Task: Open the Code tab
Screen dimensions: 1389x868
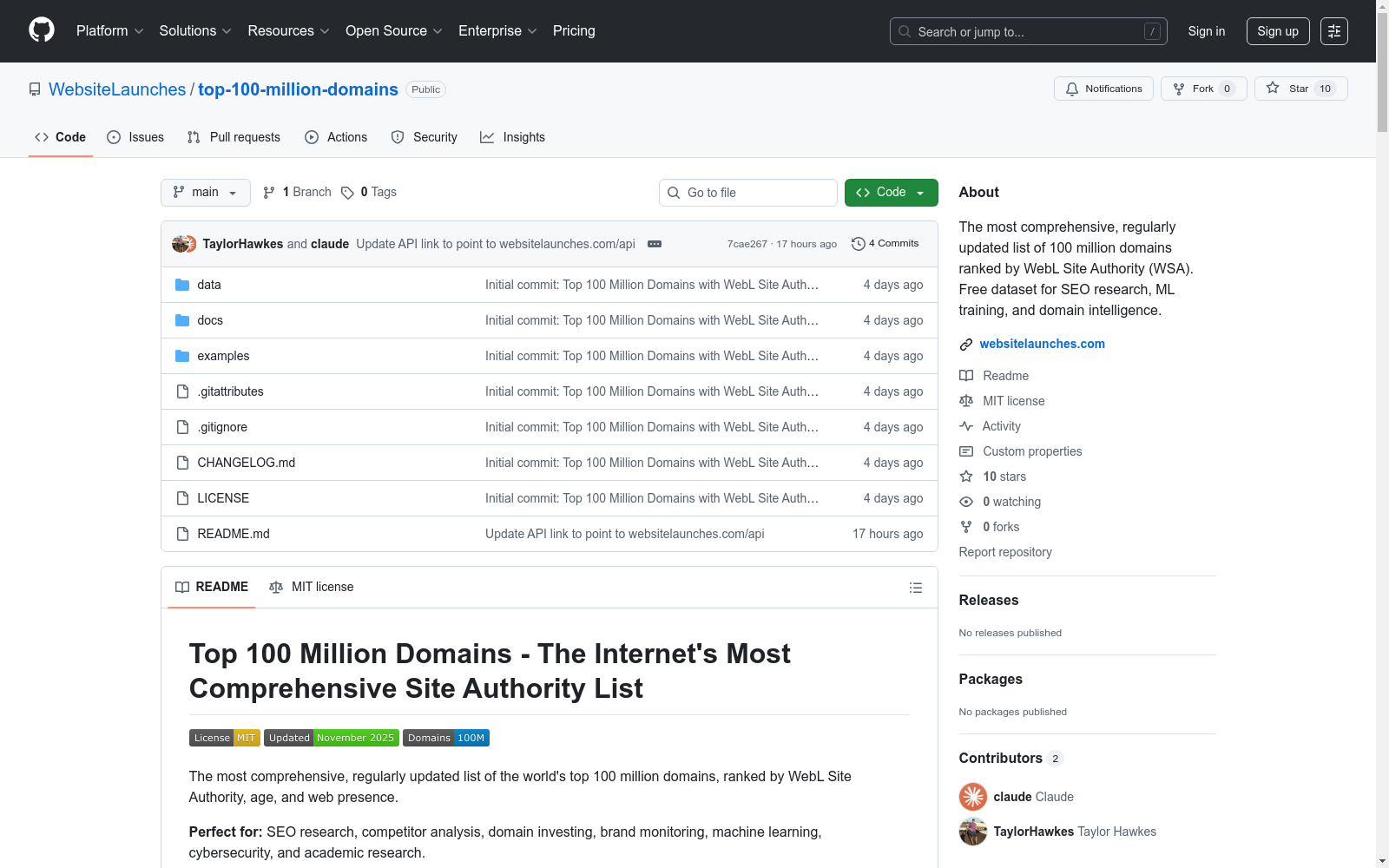Action: coord(61,137)
